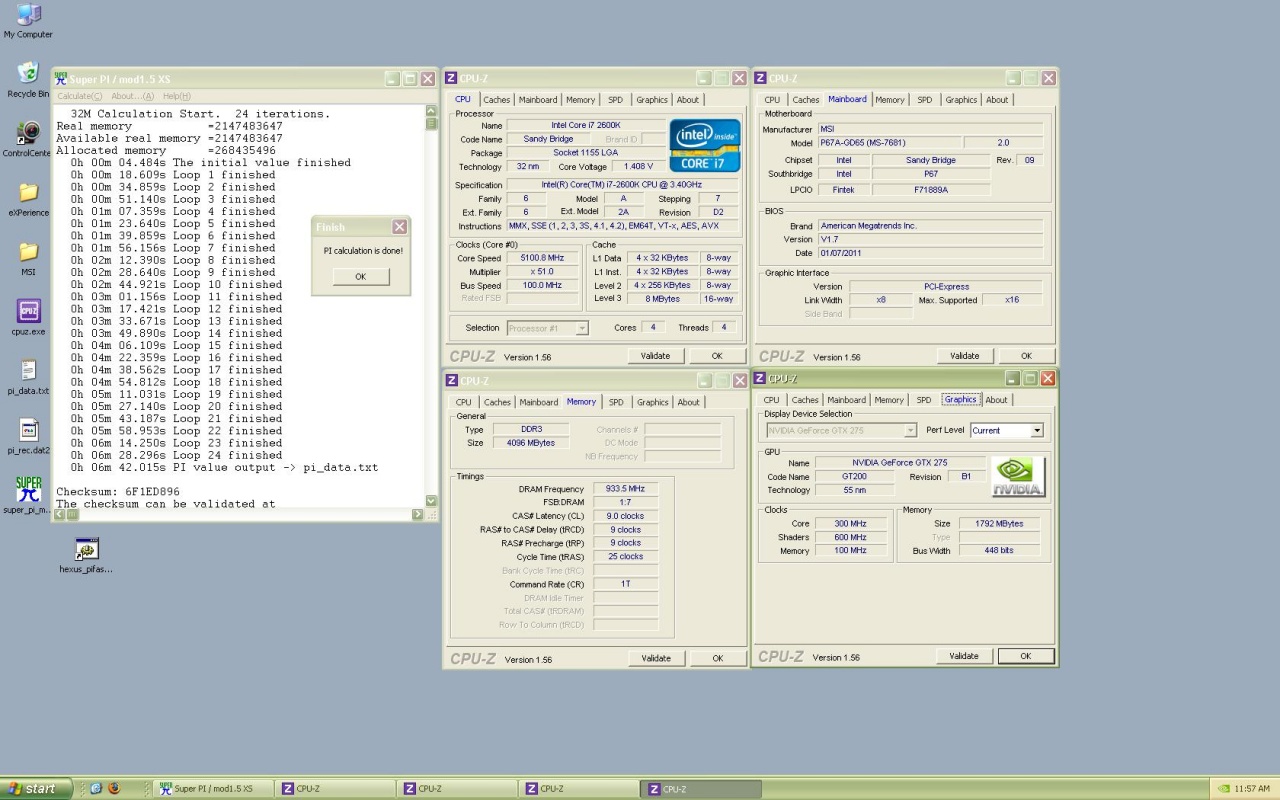
Task: Open the hexus_pifast shortcut icon
Action: click(x=87, y=549)
